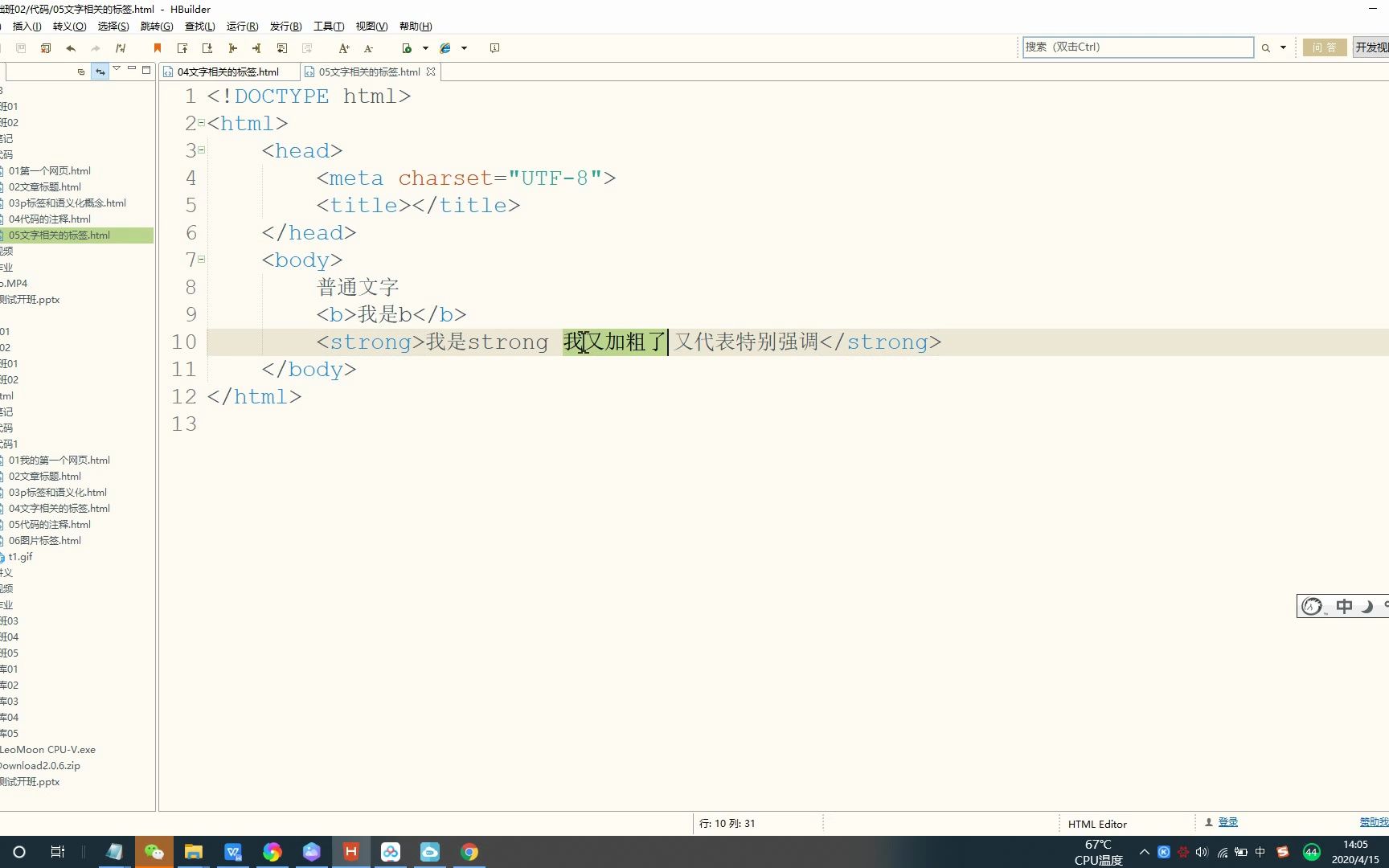Click the HBuilder icon in taskbar
This screenshot has height=868, width=1389.
(x=351, y=852)
